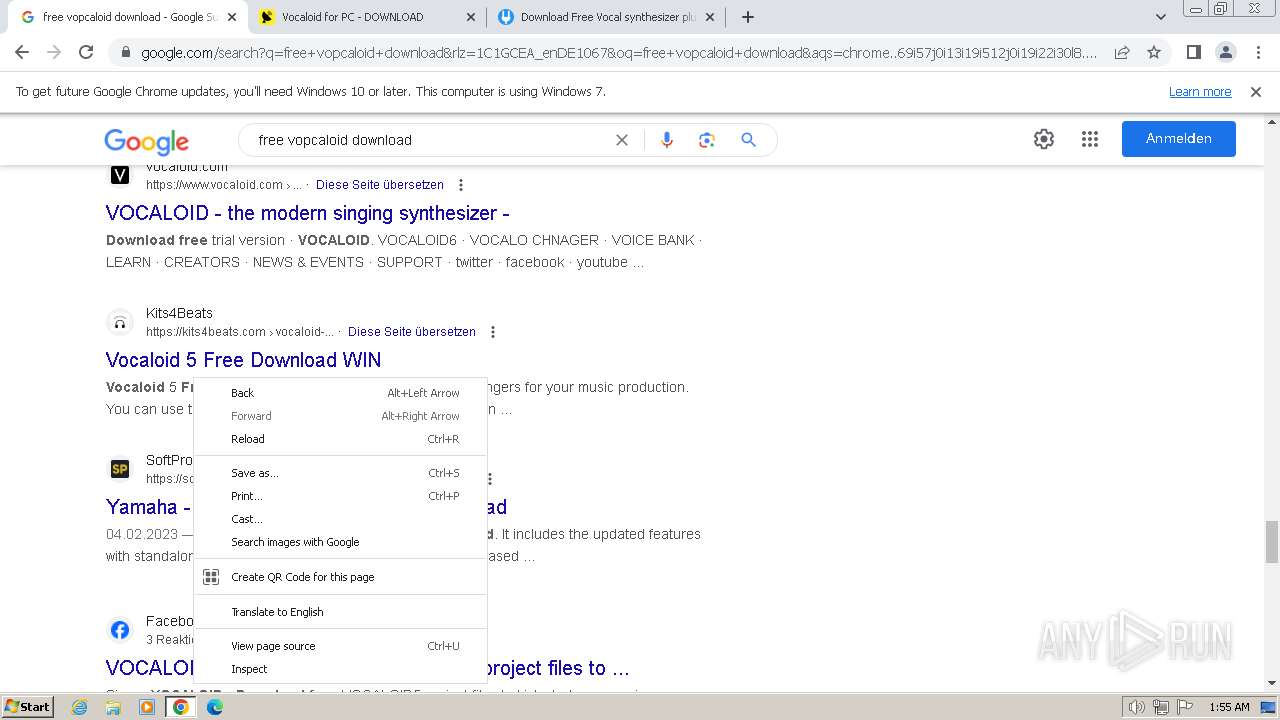Screen dimensions: 1280x720
Task: Choose Cast... in the context menu
Action: point(340,519)
